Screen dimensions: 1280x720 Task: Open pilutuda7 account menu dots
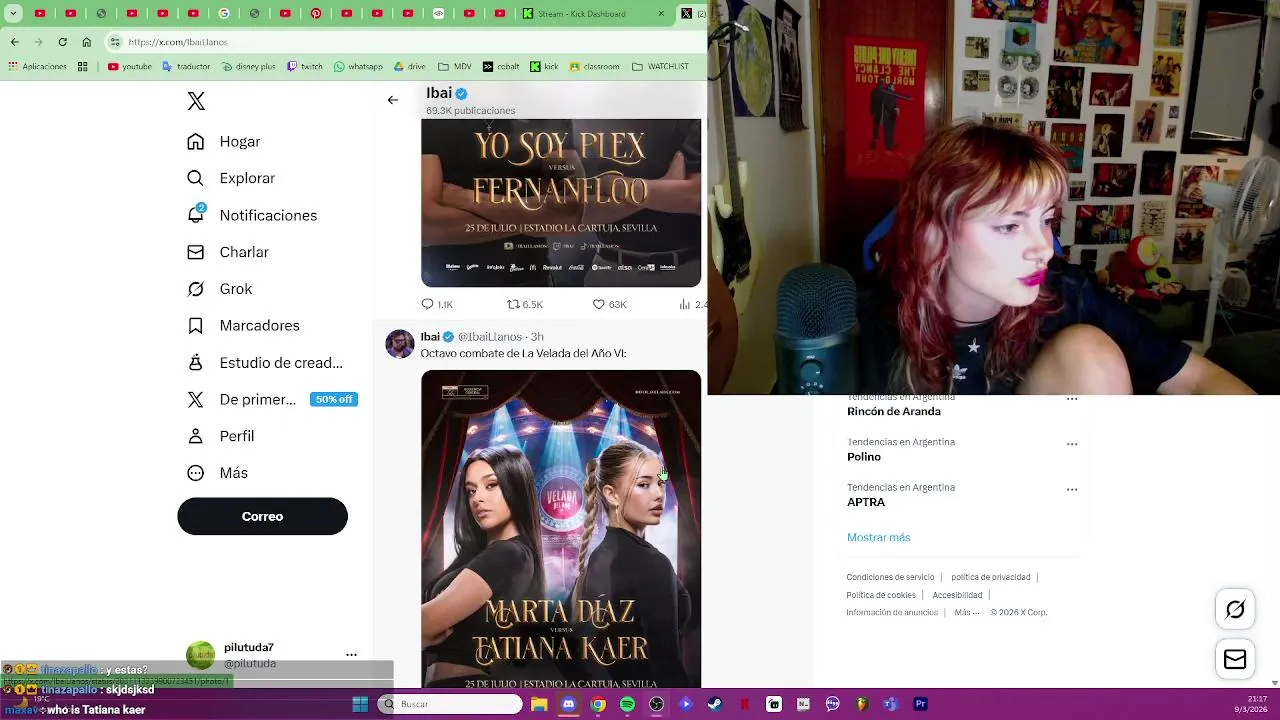pyautogui.click(x=351, y=655)
